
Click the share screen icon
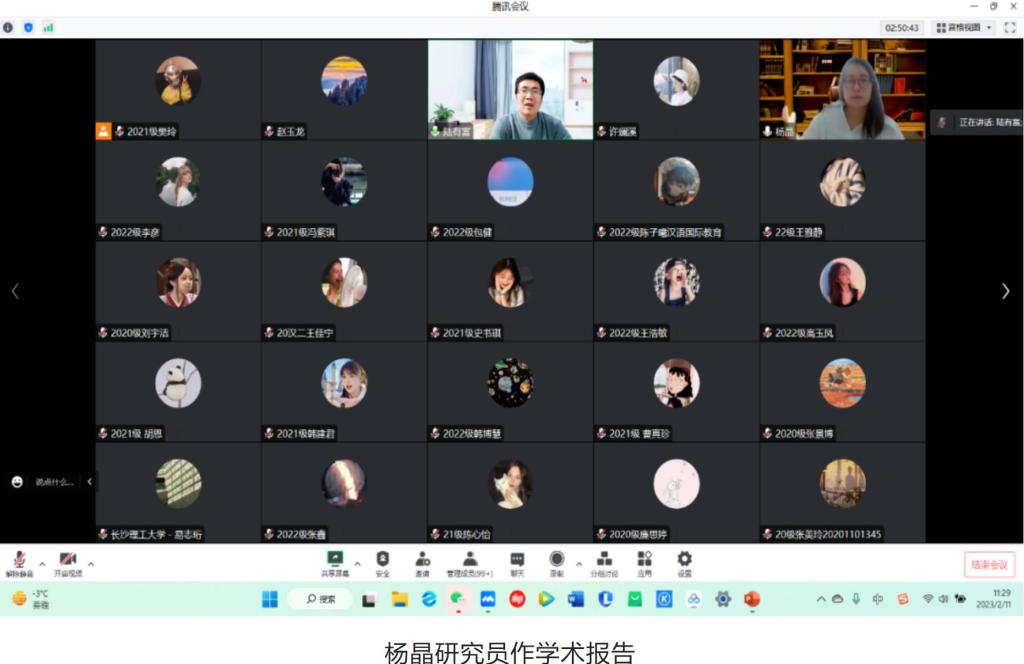click(x=335, y=560)
